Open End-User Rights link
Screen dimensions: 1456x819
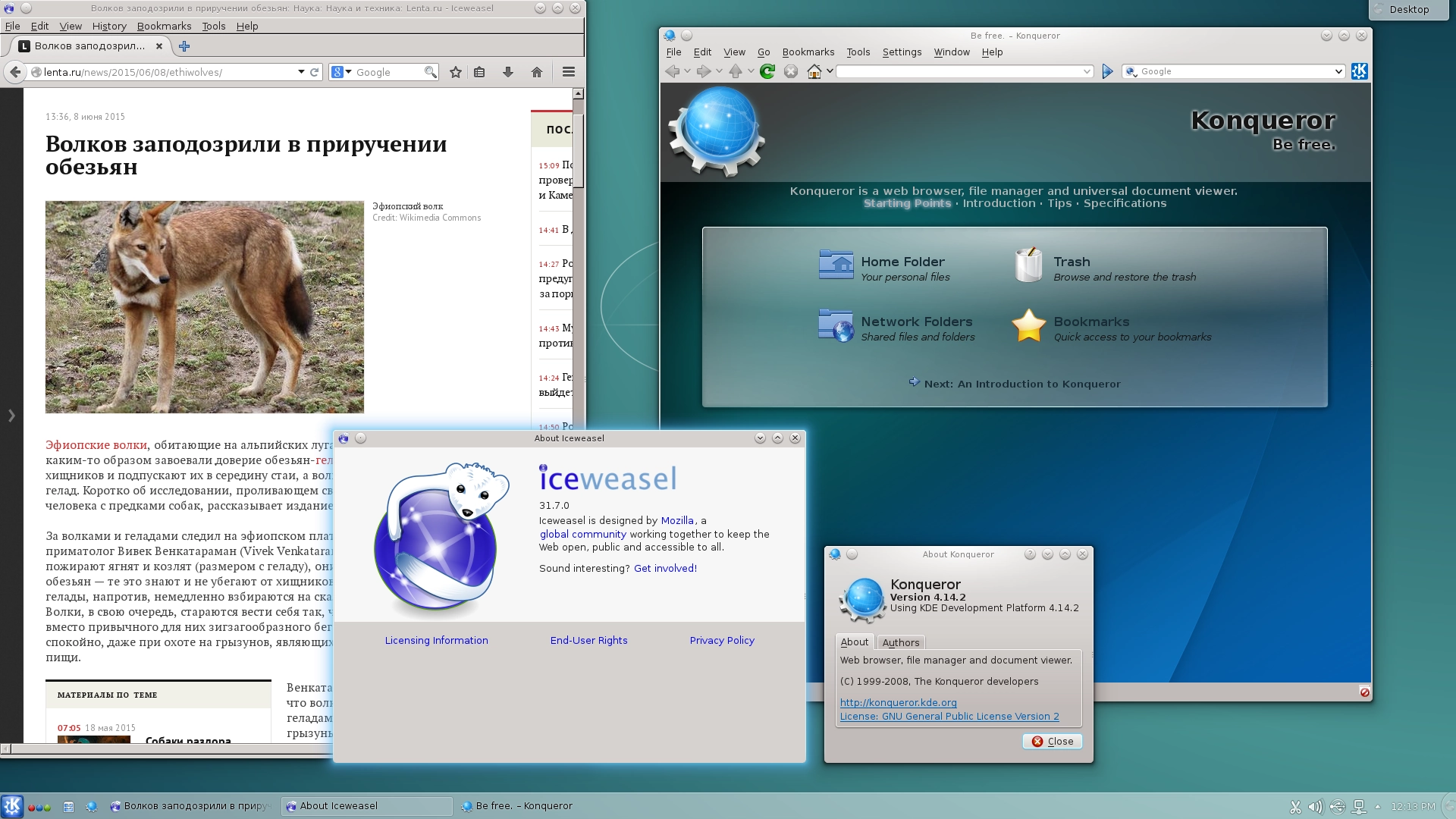[589, 641]
